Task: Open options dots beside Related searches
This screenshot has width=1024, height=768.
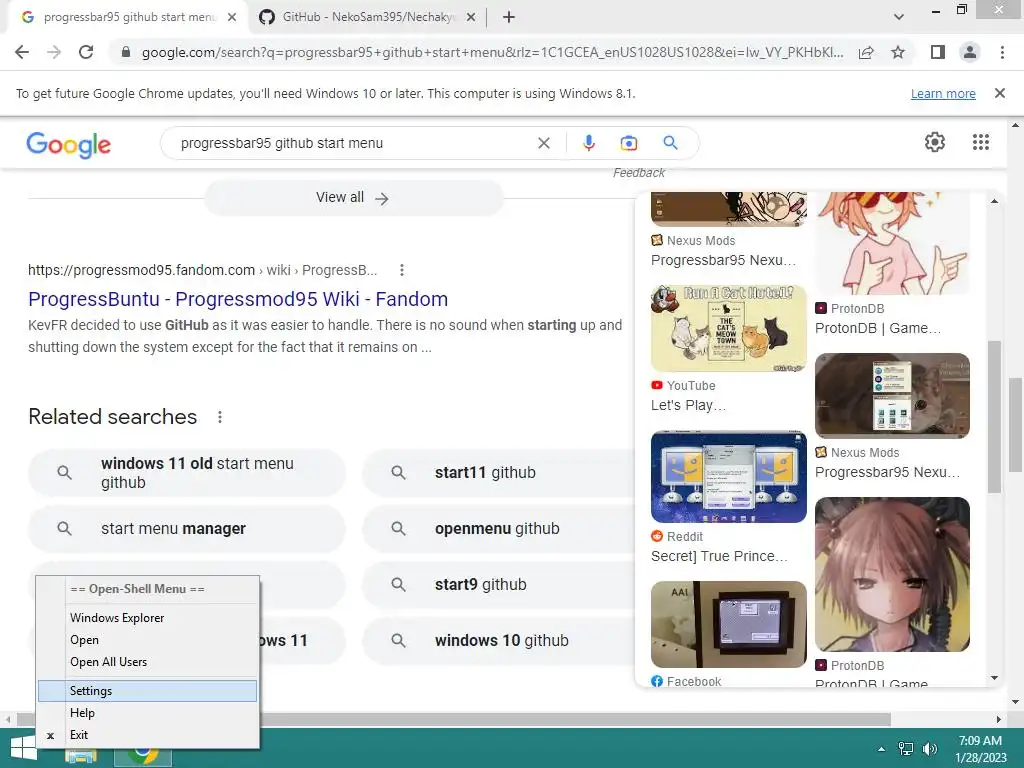Action: click(220, 417)
